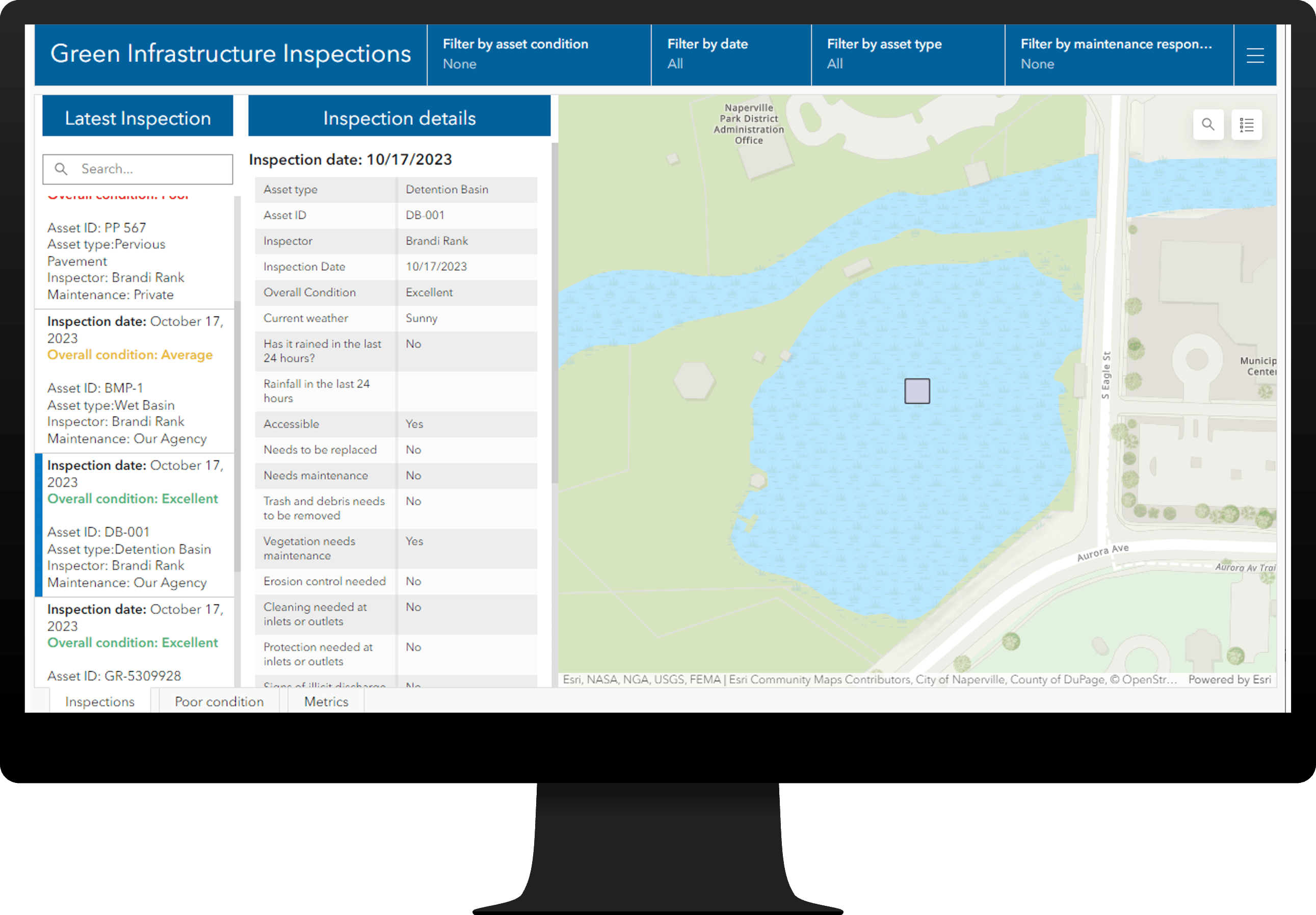The width and height of the screenshot is (1316, 915).
Task: Select the square asset marker on map
Action: click(916, 391)
